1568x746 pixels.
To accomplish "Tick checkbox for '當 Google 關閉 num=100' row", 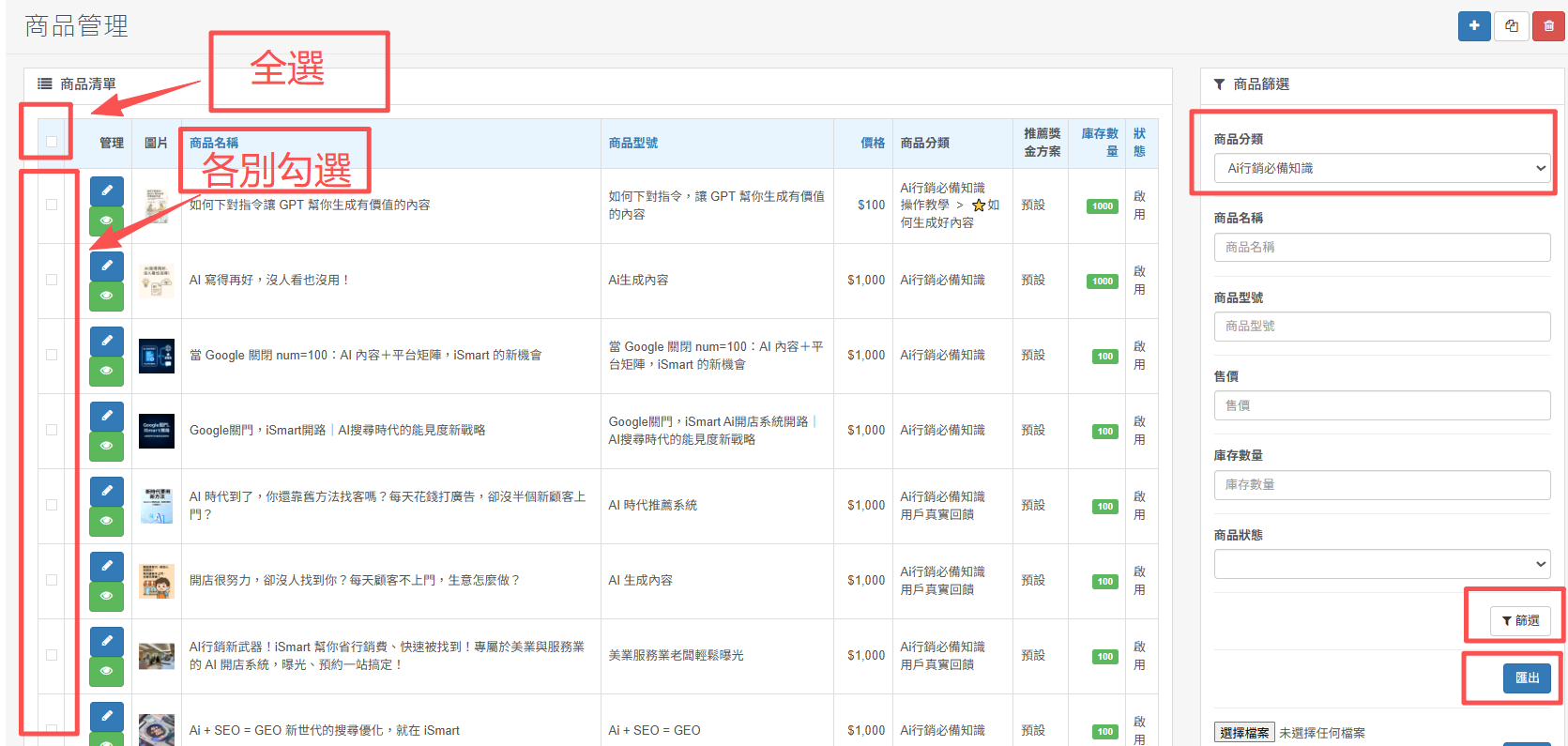I will [52, 355].
